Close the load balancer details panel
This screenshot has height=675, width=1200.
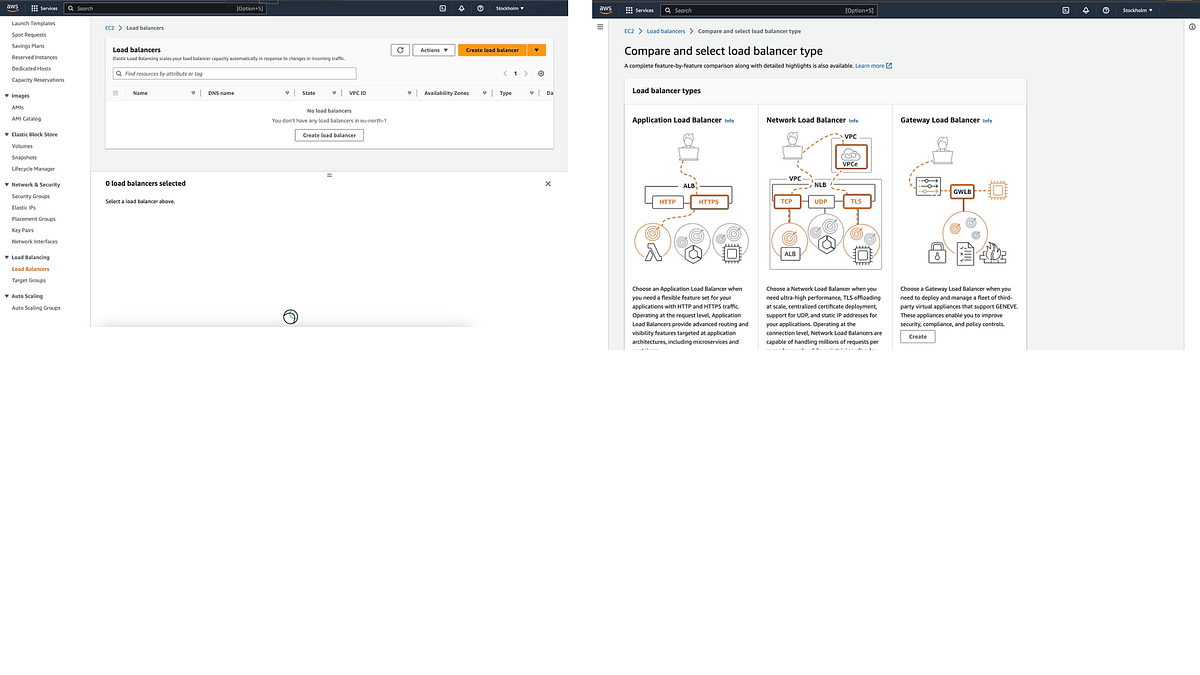547,183
